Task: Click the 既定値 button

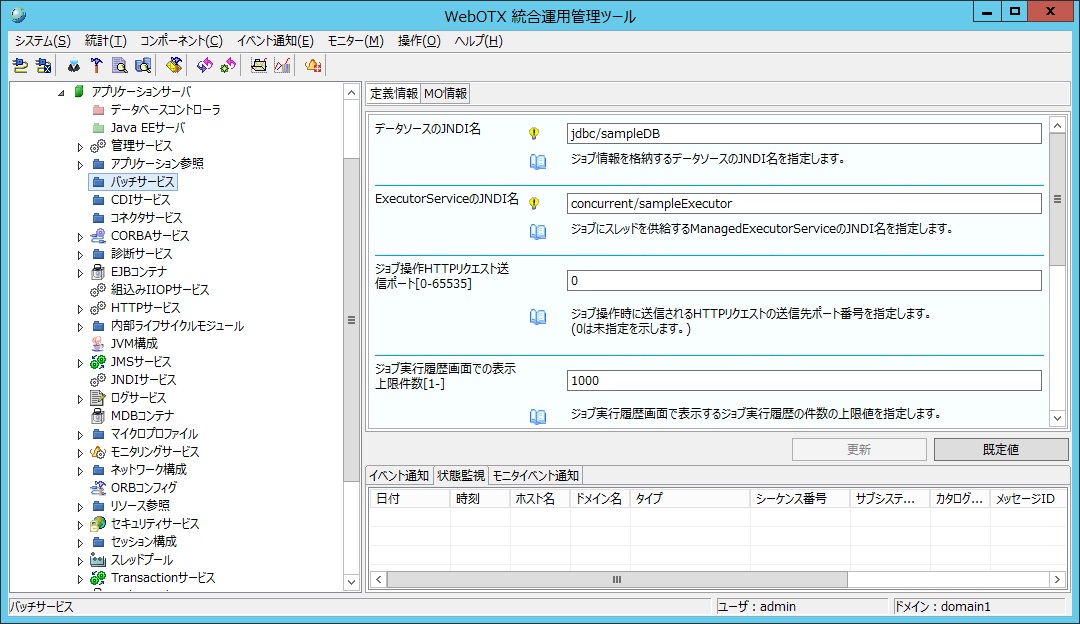Action: coord(1000,450)
